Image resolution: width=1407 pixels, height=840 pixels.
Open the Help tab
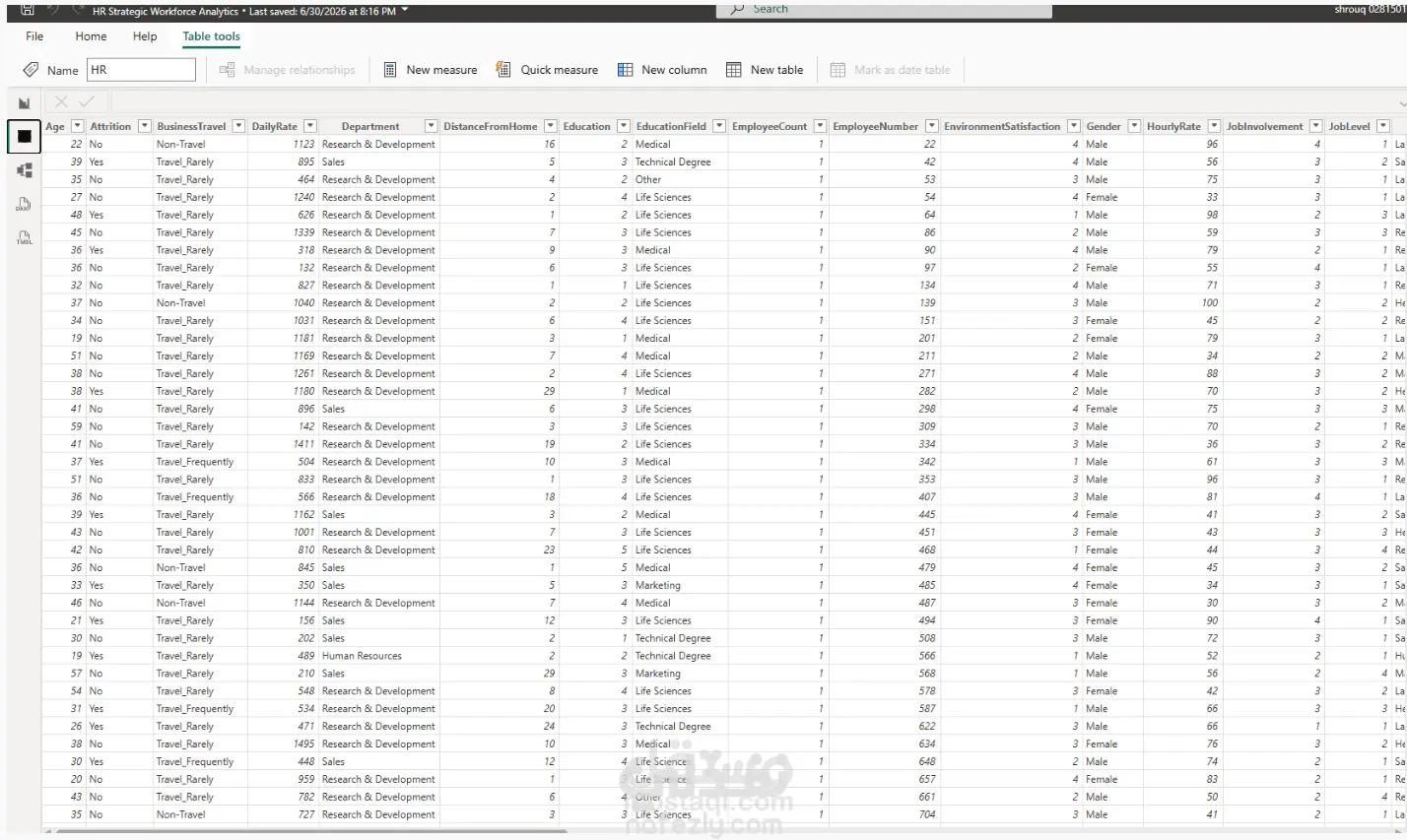[x=145, y=36]
